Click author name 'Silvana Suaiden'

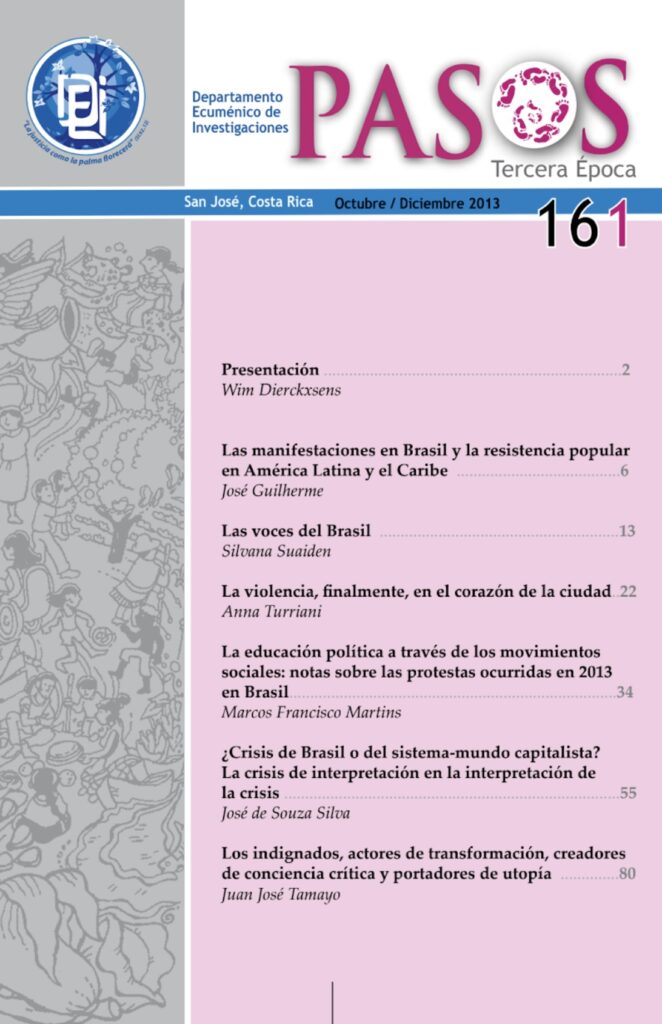(276, 551)
